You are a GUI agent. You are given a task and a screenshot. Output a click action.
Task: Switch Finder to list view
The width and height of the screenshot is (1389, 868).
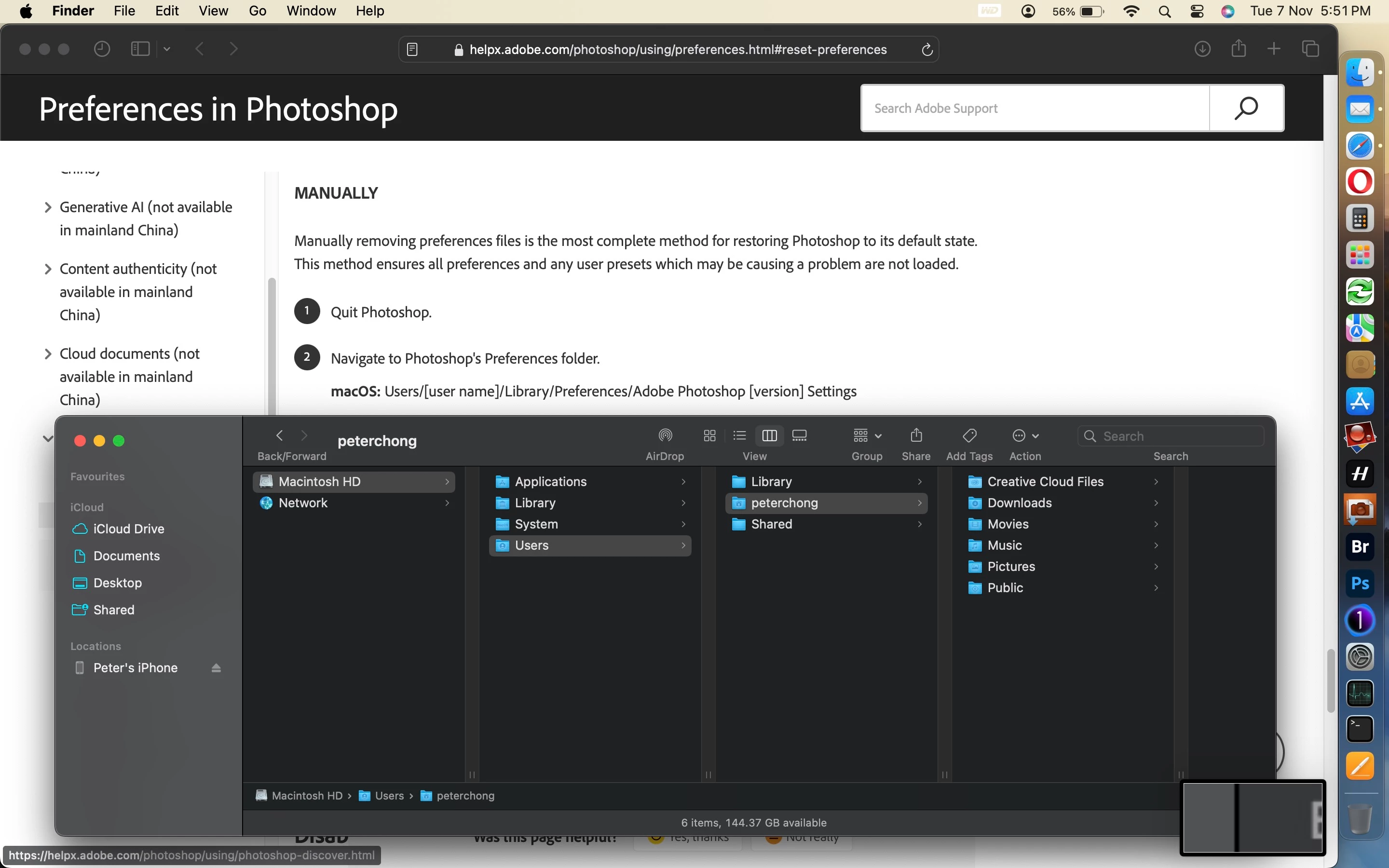(x=739, y=436)
